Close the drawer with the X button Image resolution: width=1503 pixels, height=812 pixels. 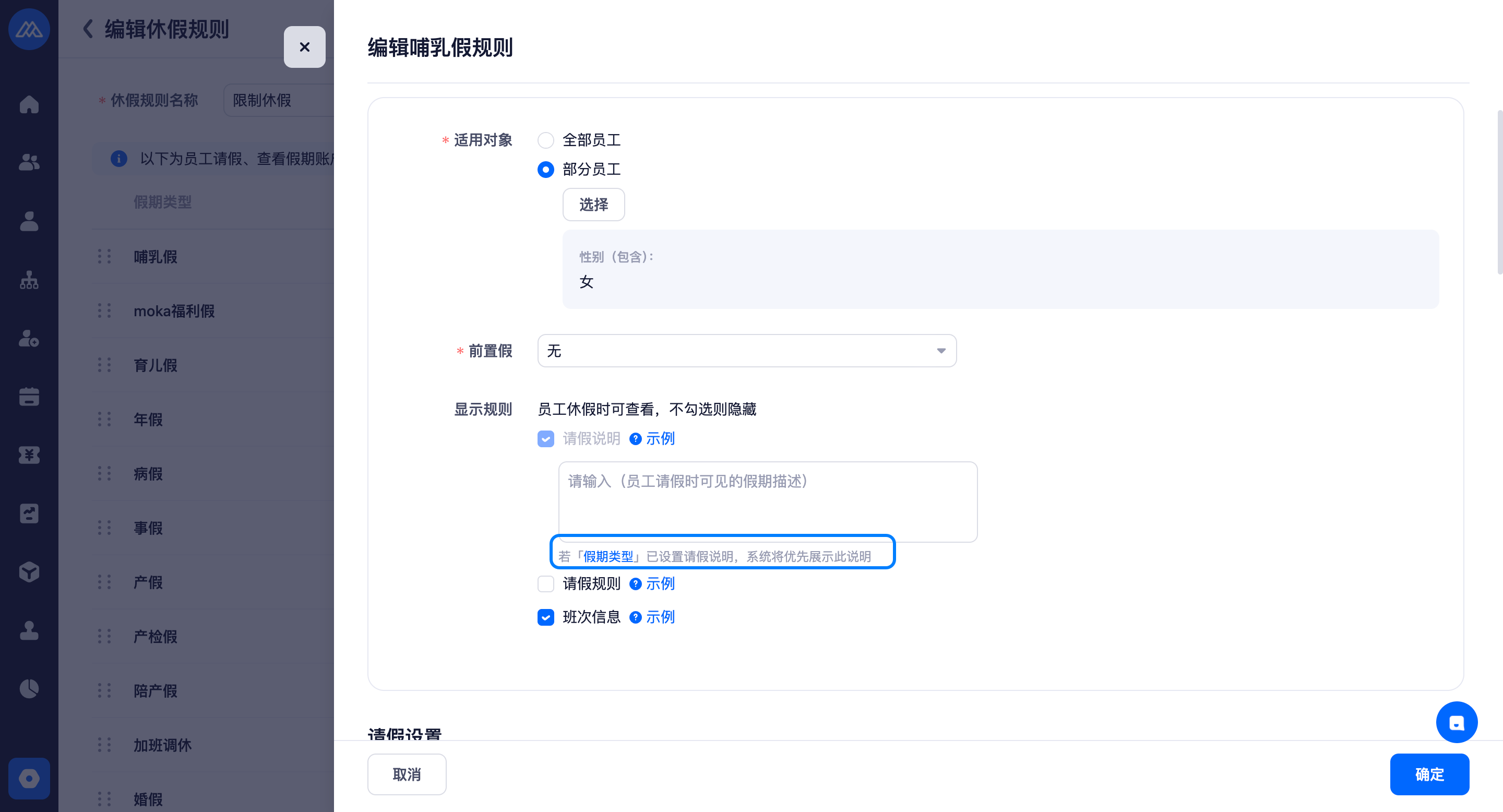pos(305,47)
